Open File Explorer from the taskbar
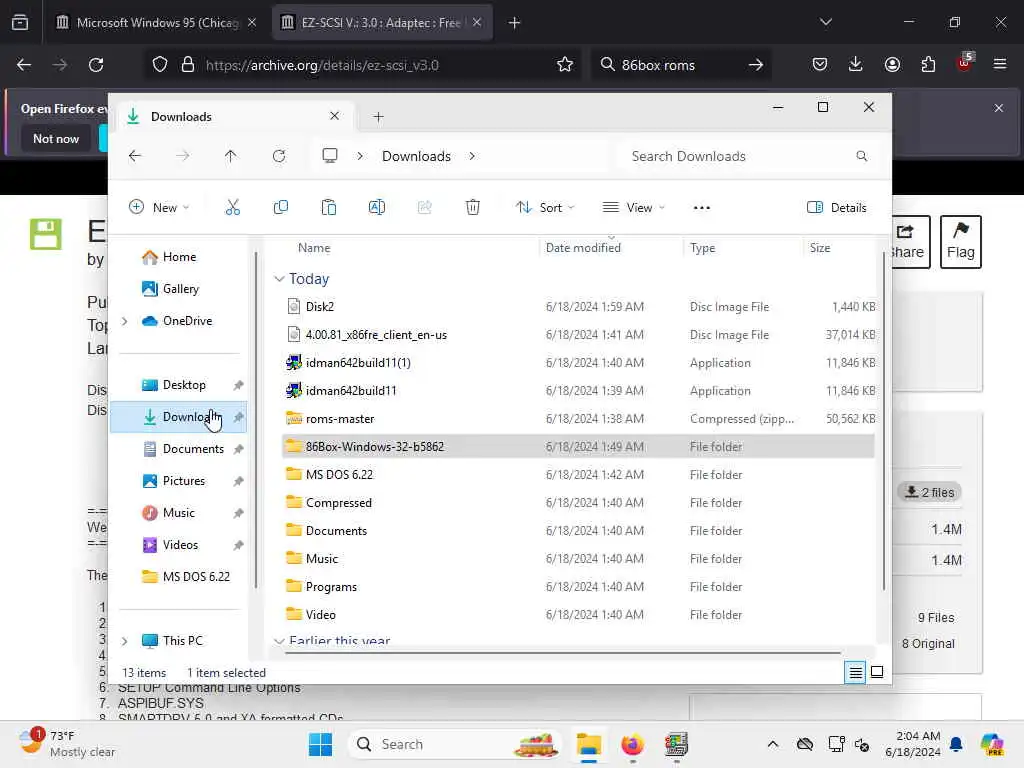 tap(588, 744)
